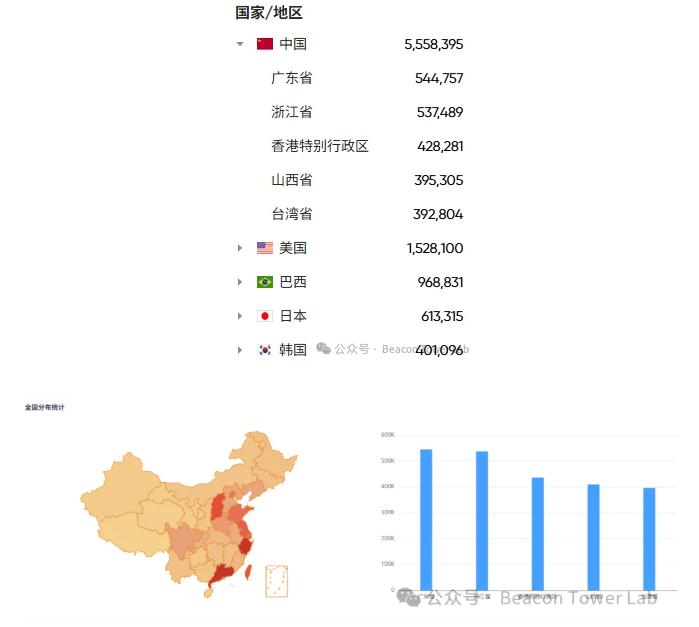This screenshot has height=627, width=699.
Task: Expand the 日本 row arrow
Action: [240, 316]
